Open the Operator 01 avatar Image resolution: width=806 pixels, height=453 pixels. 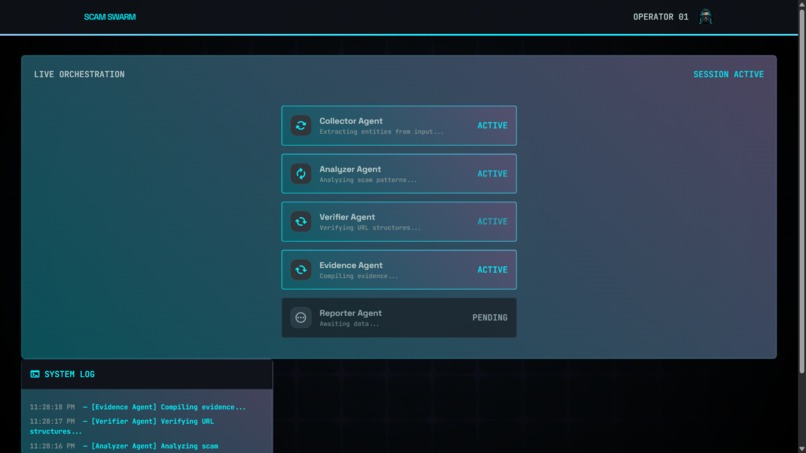click(x=705, y=17)
